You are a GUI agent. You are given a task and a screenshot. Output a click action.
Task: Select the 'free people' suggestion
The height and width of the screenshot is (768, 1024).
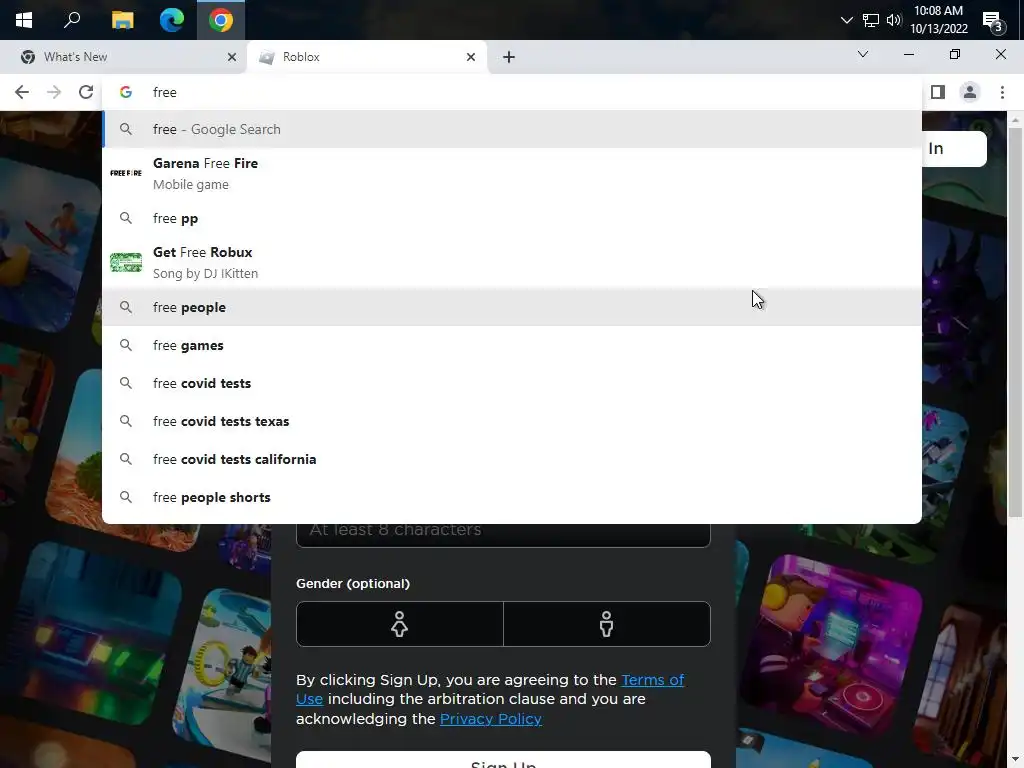[512, 307]
